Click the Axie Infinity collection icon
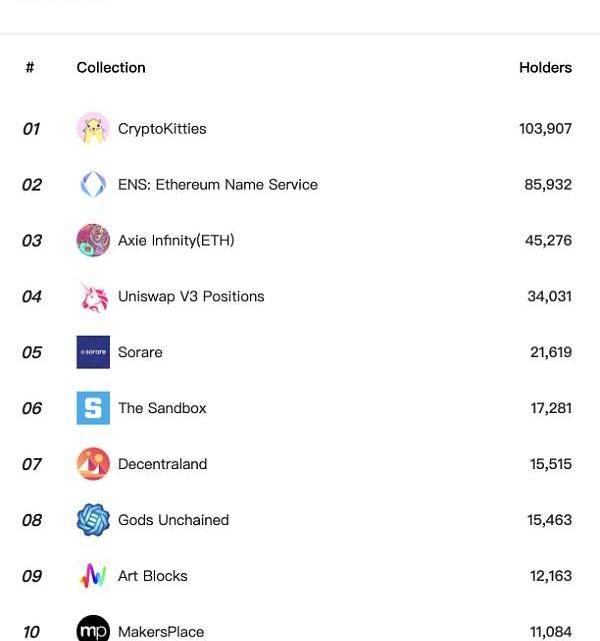Image resolution: width=600 pixels, height=641 pixels. tap(93, 241)
